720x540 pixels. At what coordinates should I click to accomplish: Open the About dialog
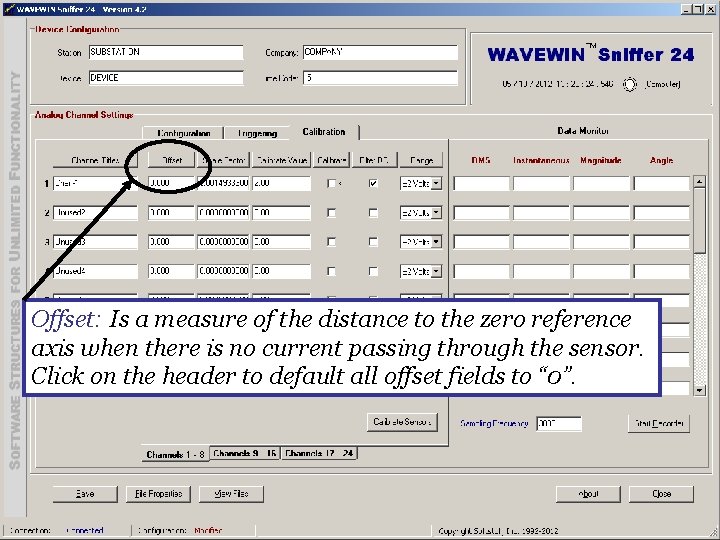(x=588, y=494)
